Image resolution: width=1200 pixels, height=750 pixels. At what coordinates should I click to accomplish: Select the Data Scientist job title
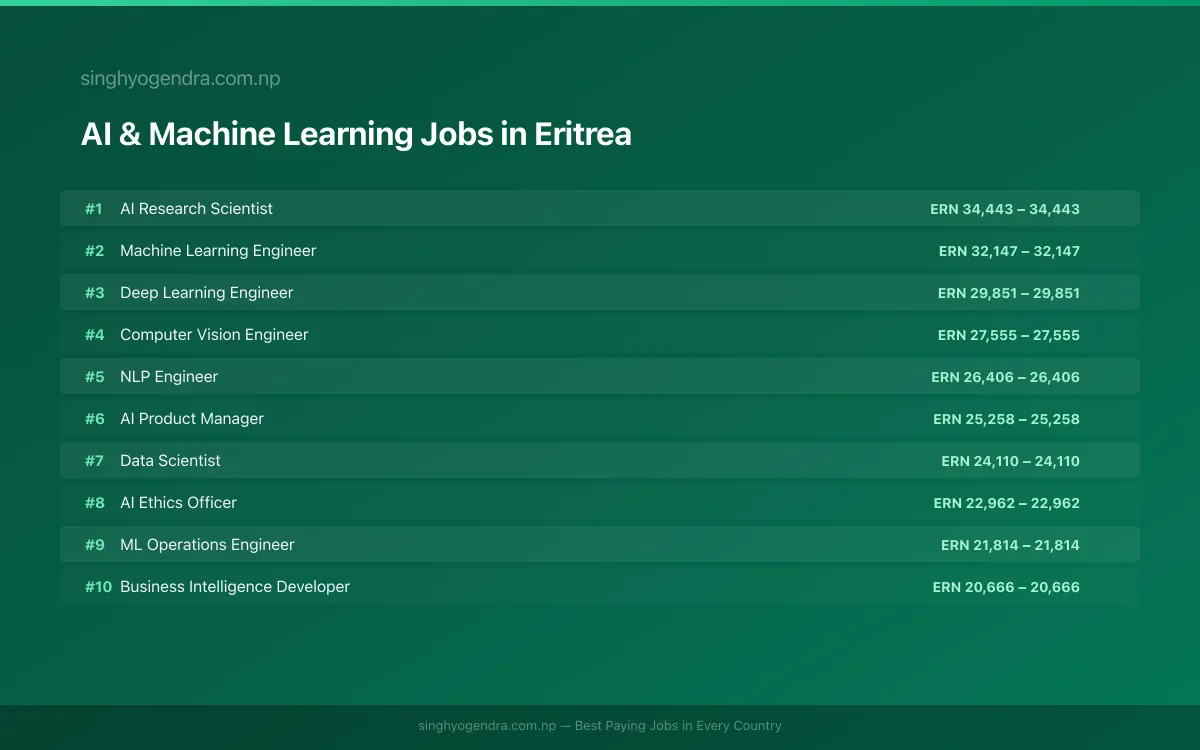click(x=170, y=461)
